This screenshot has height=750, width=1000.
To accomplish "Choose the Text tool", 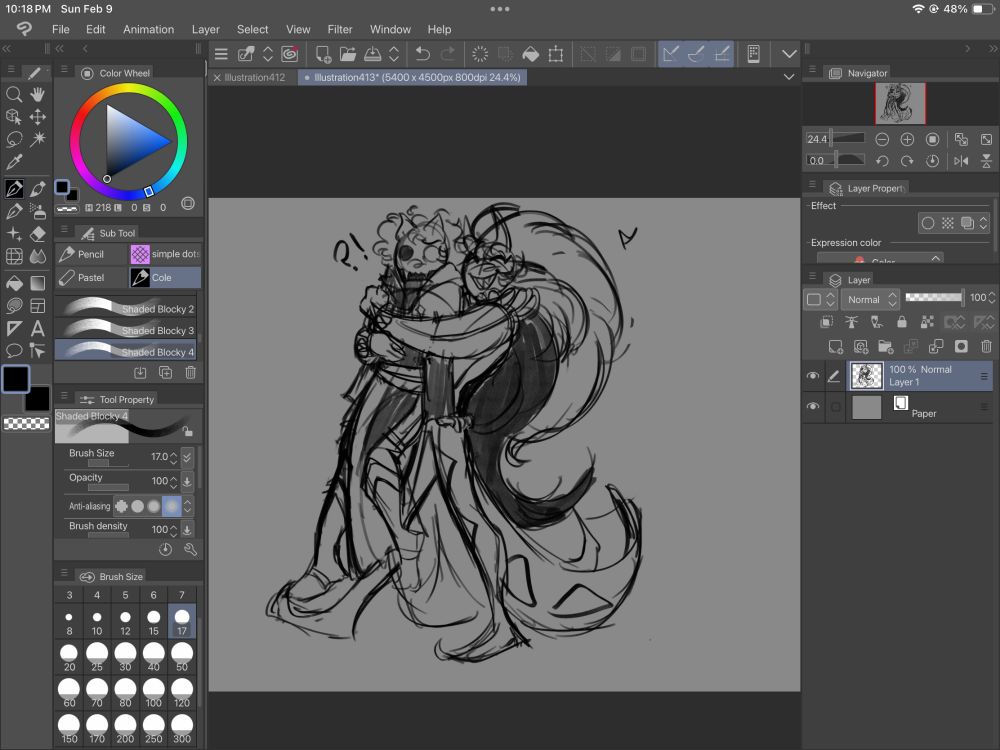I will tap(38, 328).
